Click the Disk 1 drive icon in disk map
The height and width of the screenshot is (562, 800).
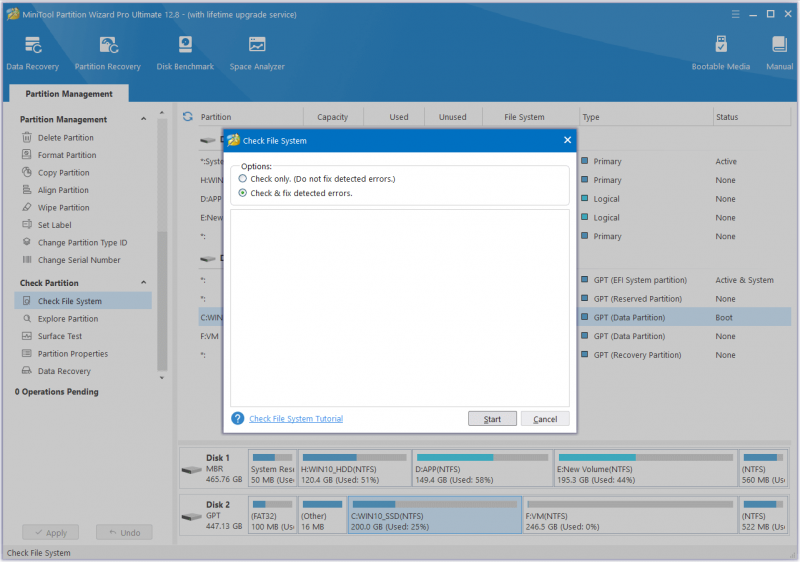pyautogui.click(x=192, y=469)
